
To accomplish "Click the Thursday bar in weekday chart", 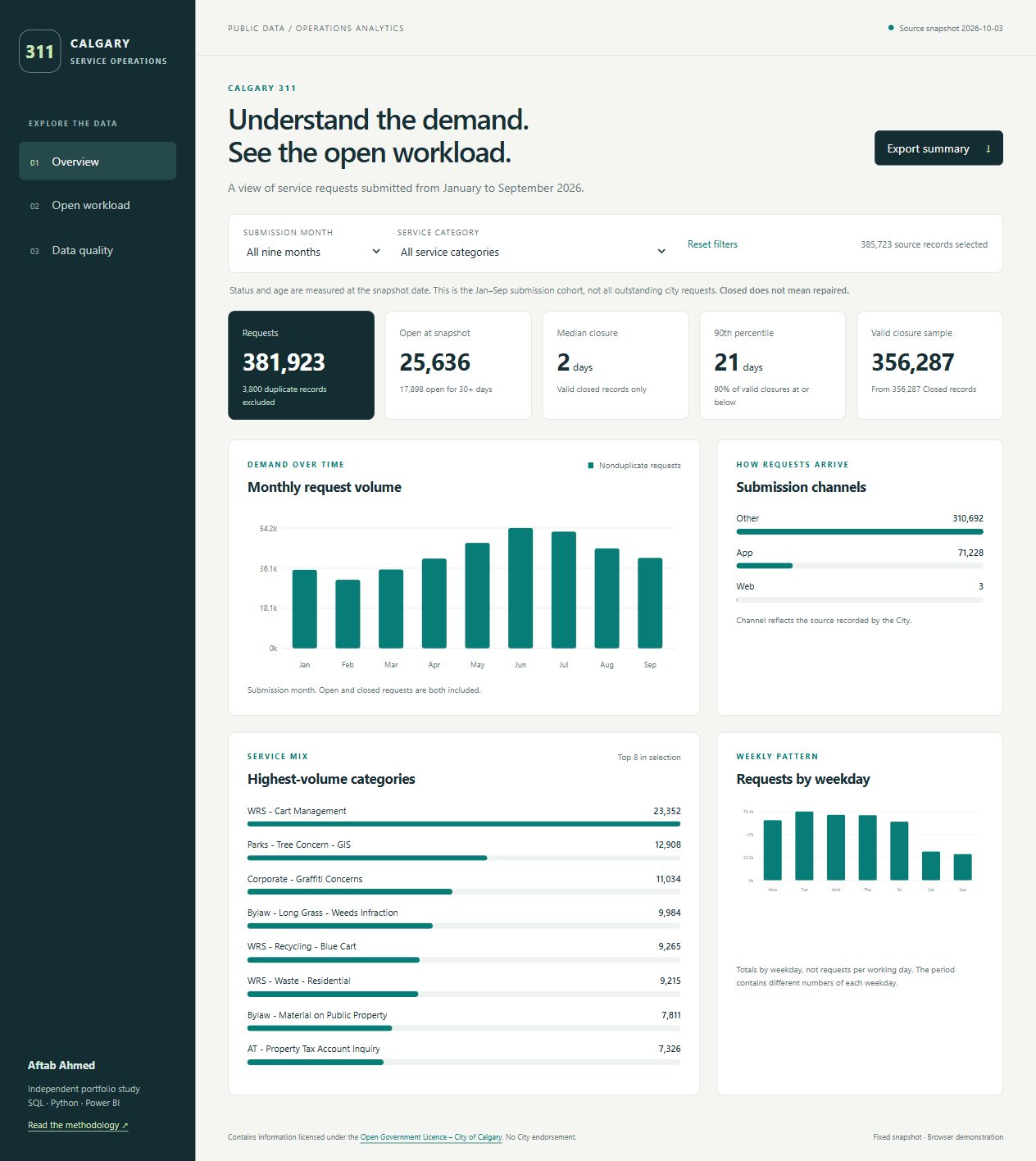I will [867, 848].
